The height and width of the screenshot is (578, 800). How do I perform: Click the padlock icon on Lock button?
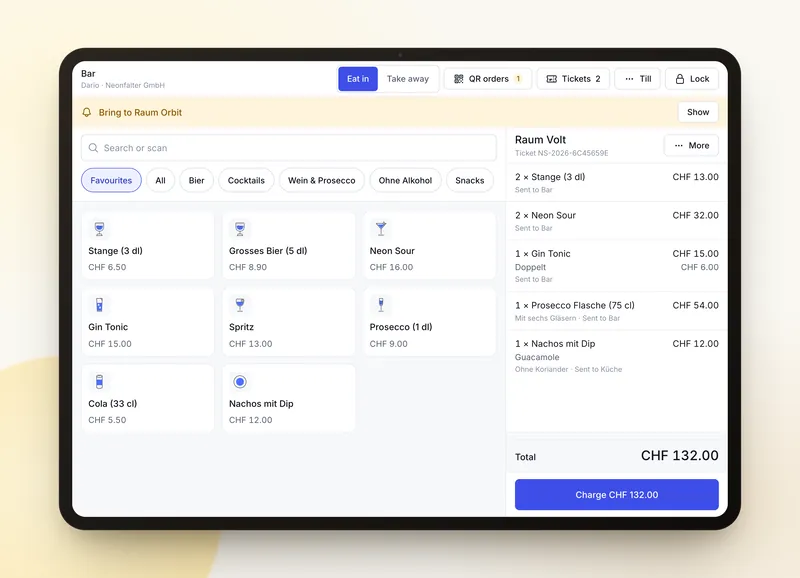pyautogui.click(x=680, y=79)
